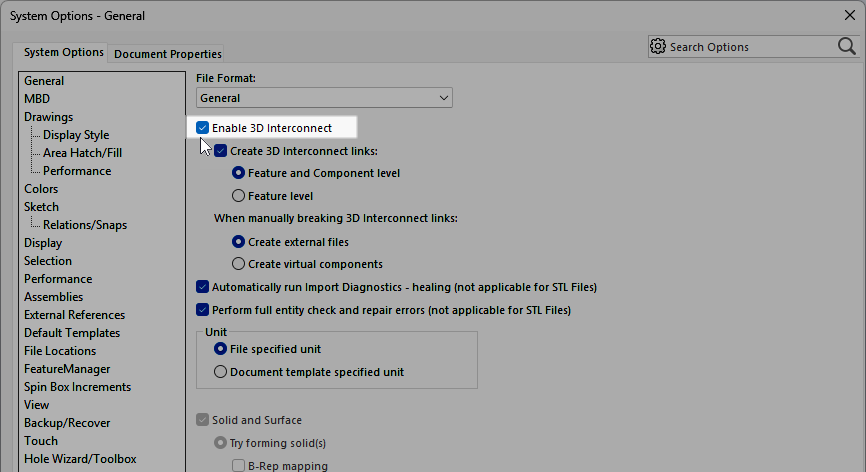
Task: Go to Assemblies settings
Action: coord(53,297)
